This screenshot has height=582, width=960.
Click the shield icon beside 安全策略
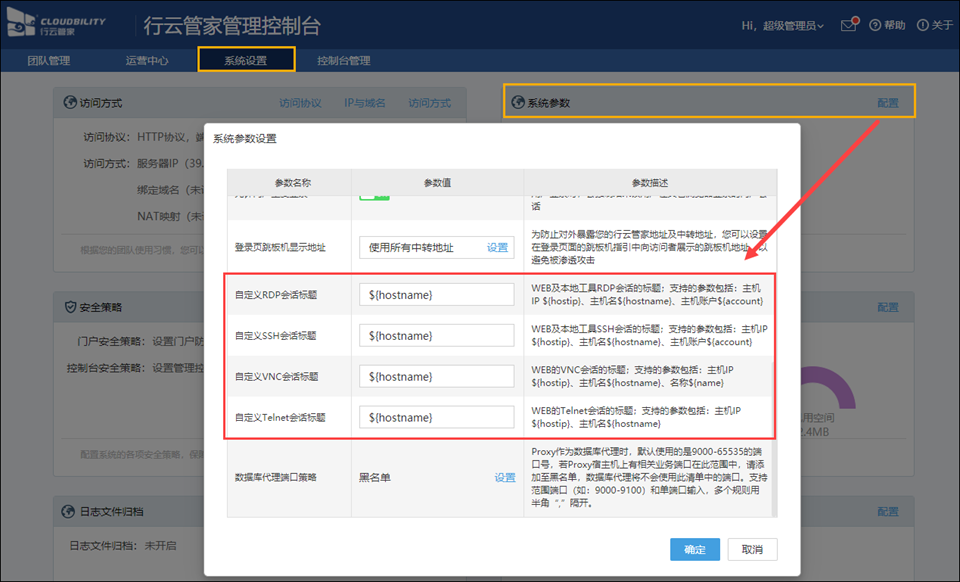70,307
